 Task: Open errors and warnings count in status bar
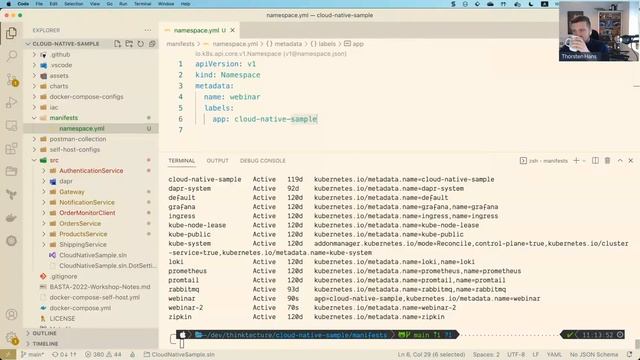(103, 354)
